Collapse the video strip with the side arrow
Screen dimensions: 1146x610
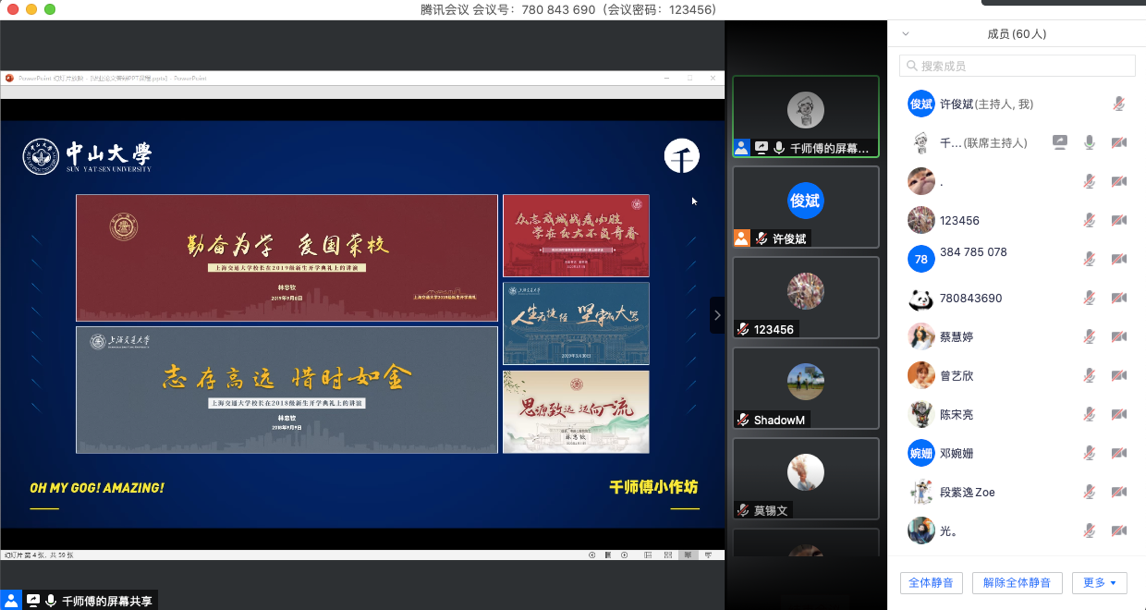pos(717,315)
